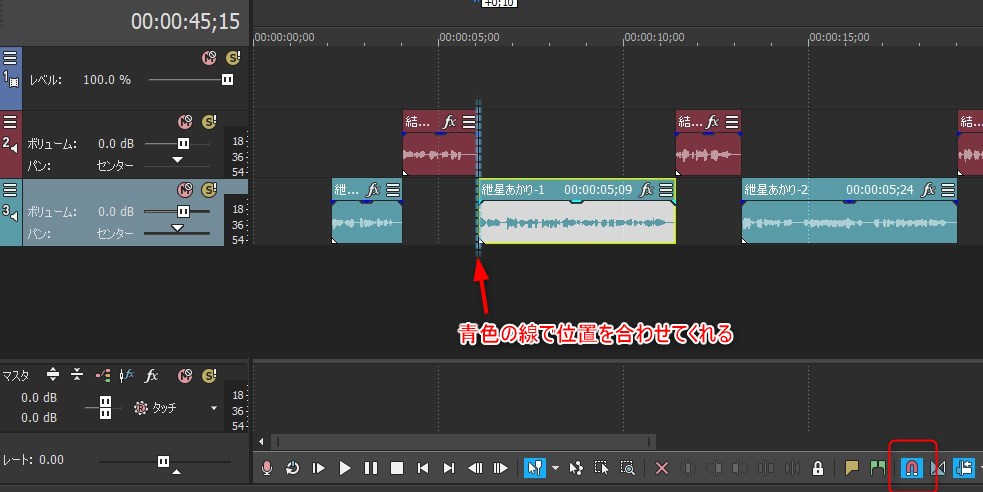Toggle the Lock event padlock icon

pyautogui.click(x=817, y=468)
